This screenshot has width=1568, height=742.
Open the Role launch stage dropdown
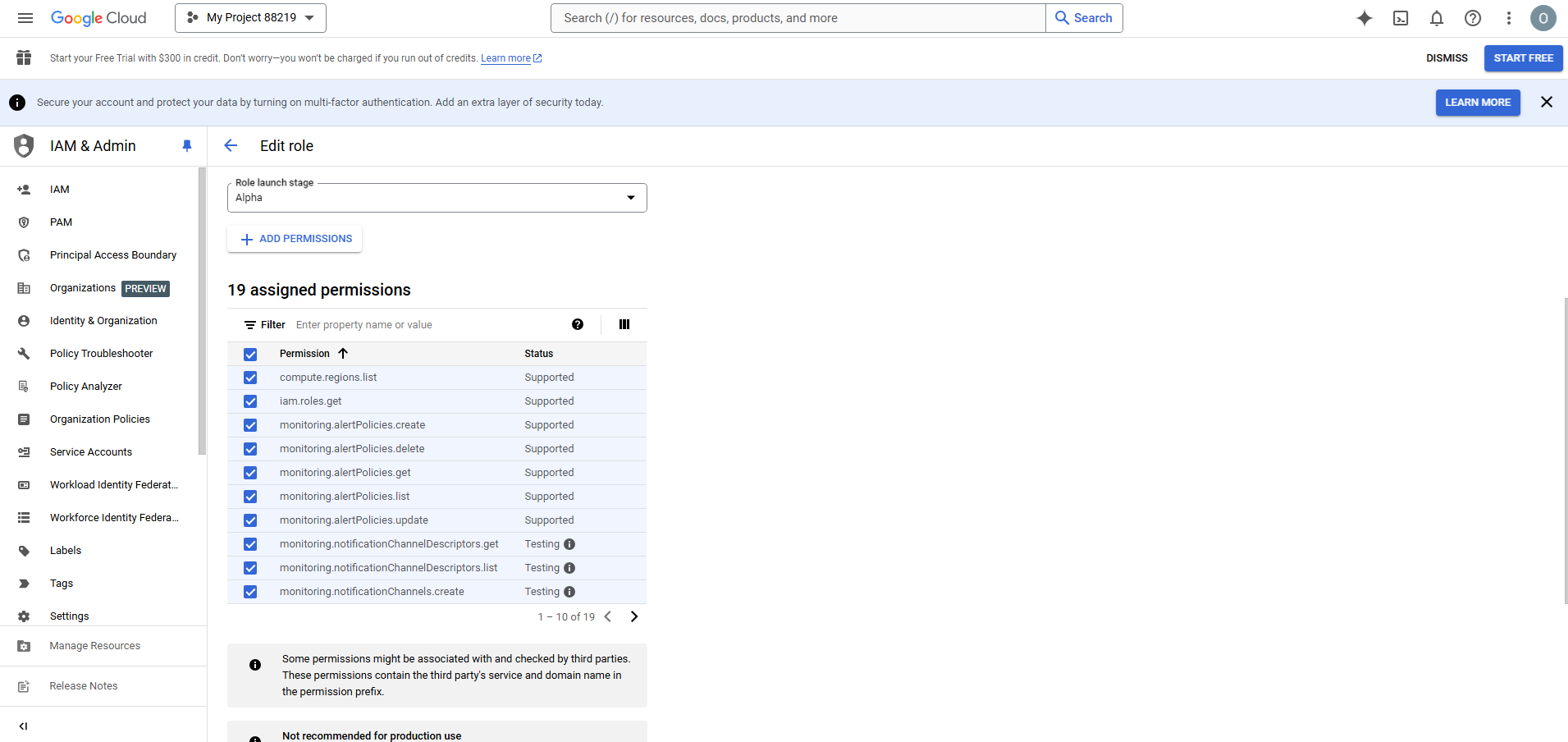click(437, 198)
